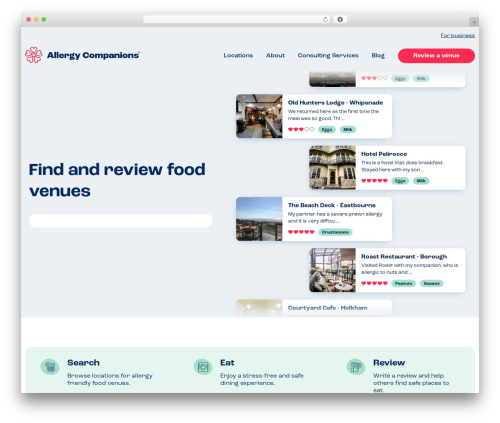Go to Consulting Services
This screenshot has width=500, height=423.
(x=328, y=55)
